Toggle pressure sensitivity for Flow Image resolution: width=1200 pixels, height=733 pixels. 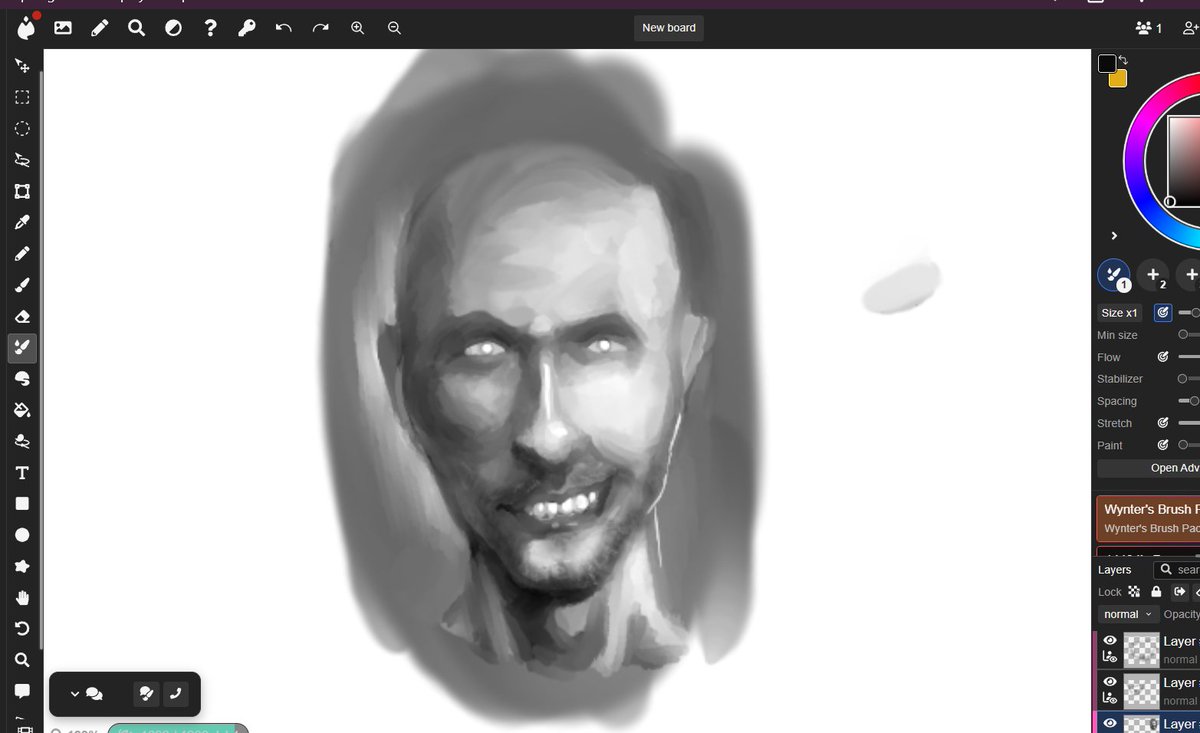[x=1163, y=357]
